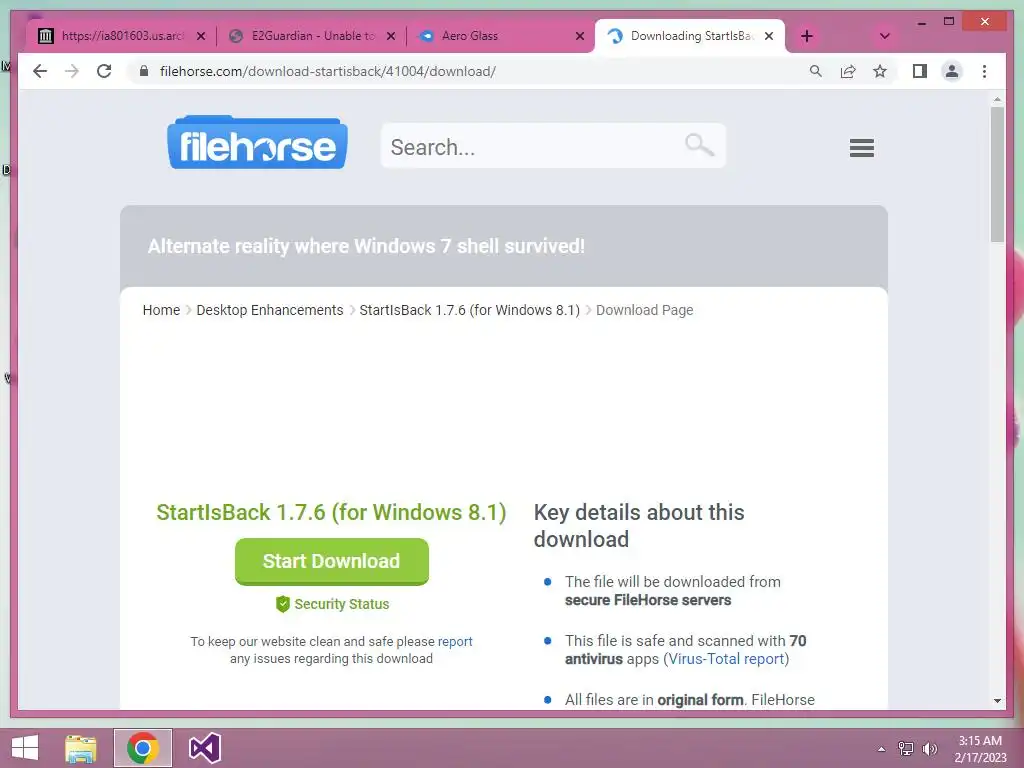Show hidden system tray icons
The height and width of the screenshot is (768, 1024).
pos(882,749)
